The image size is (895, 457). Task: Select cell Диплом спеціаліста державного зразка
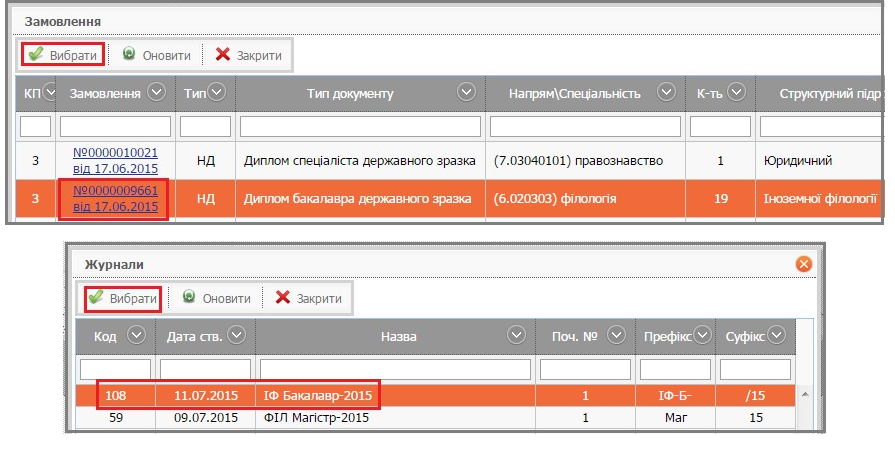tap(360, 161)
